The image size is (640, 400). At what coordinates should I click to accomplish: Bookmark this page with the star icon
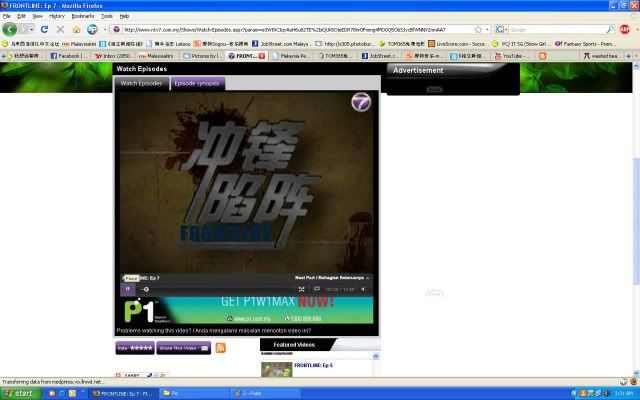pos(478,30)
